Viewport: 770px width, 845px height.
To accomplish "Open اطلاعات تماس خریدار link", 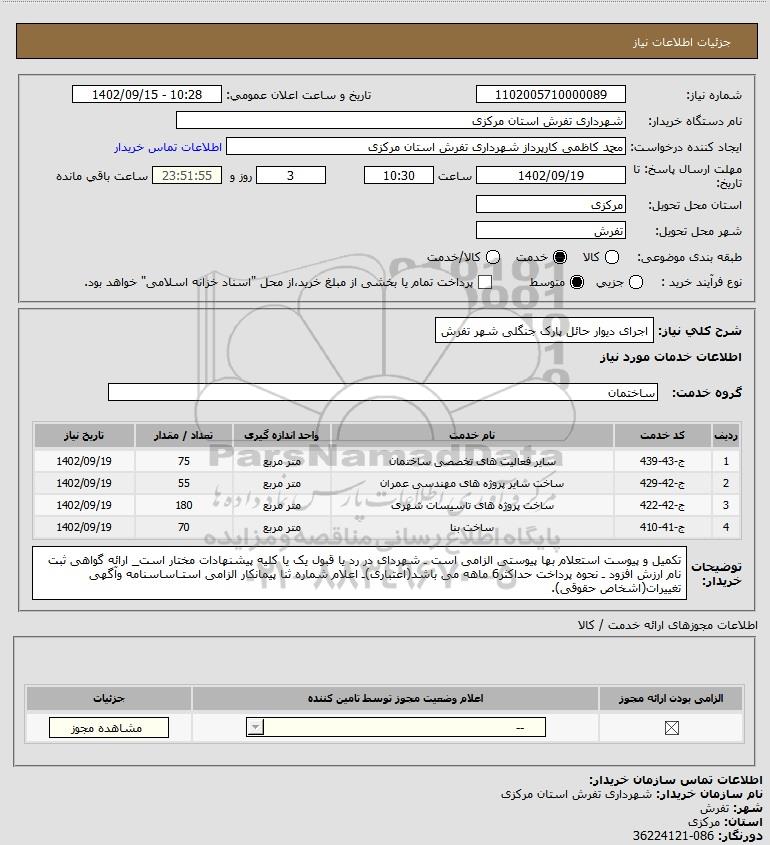I will tap(168, 147).
